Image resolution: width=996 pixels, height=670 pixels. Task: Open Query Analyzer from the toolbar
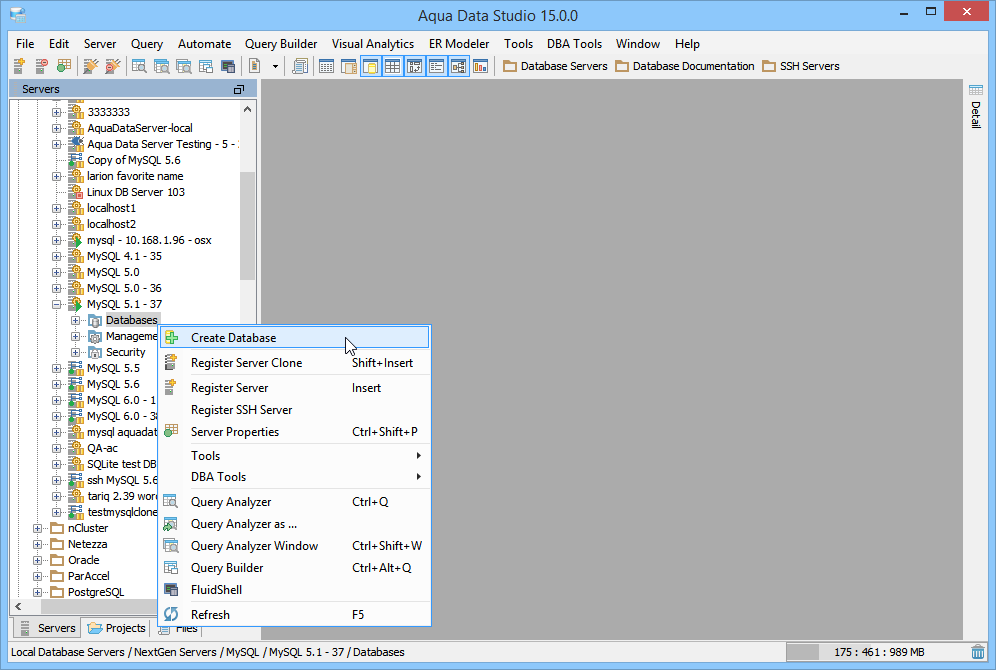tap(139, 65)
